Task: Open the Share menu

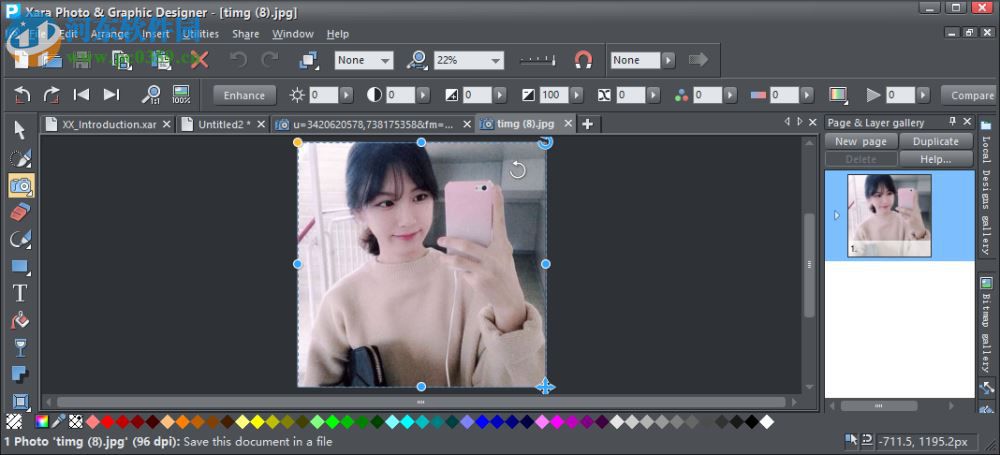Action: point(246,34)
